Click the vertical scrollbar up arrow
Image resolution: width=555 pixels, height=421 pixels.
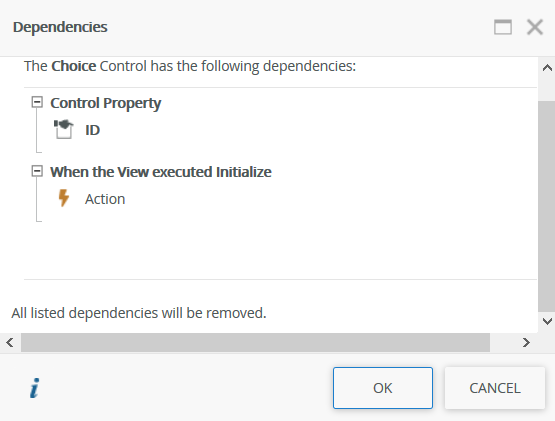coord(547,68)
